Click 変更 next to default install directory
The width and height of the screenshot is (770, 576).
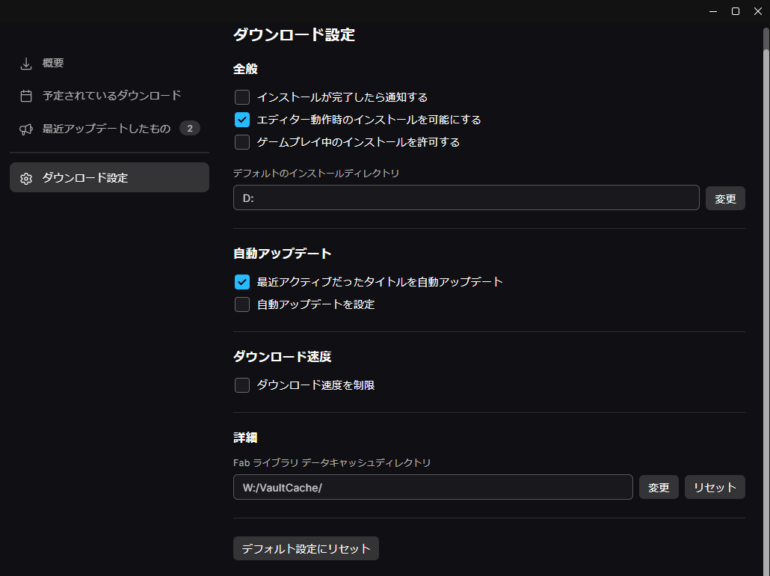coord(725,198)
